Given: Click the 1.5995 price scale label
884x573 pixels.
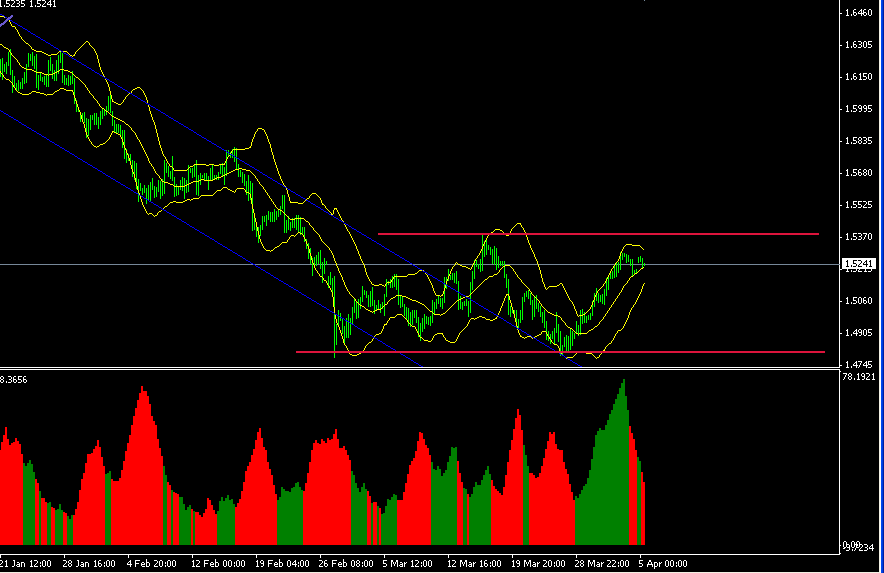Looking at the screenshot, I should coord(858,109).
